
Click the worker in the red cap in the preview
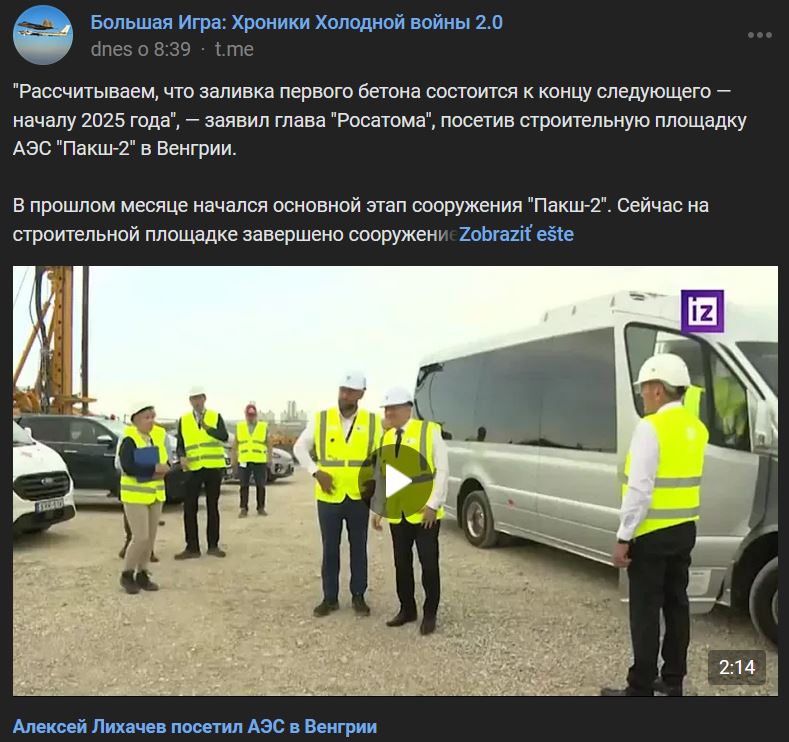tap(252, 460)
